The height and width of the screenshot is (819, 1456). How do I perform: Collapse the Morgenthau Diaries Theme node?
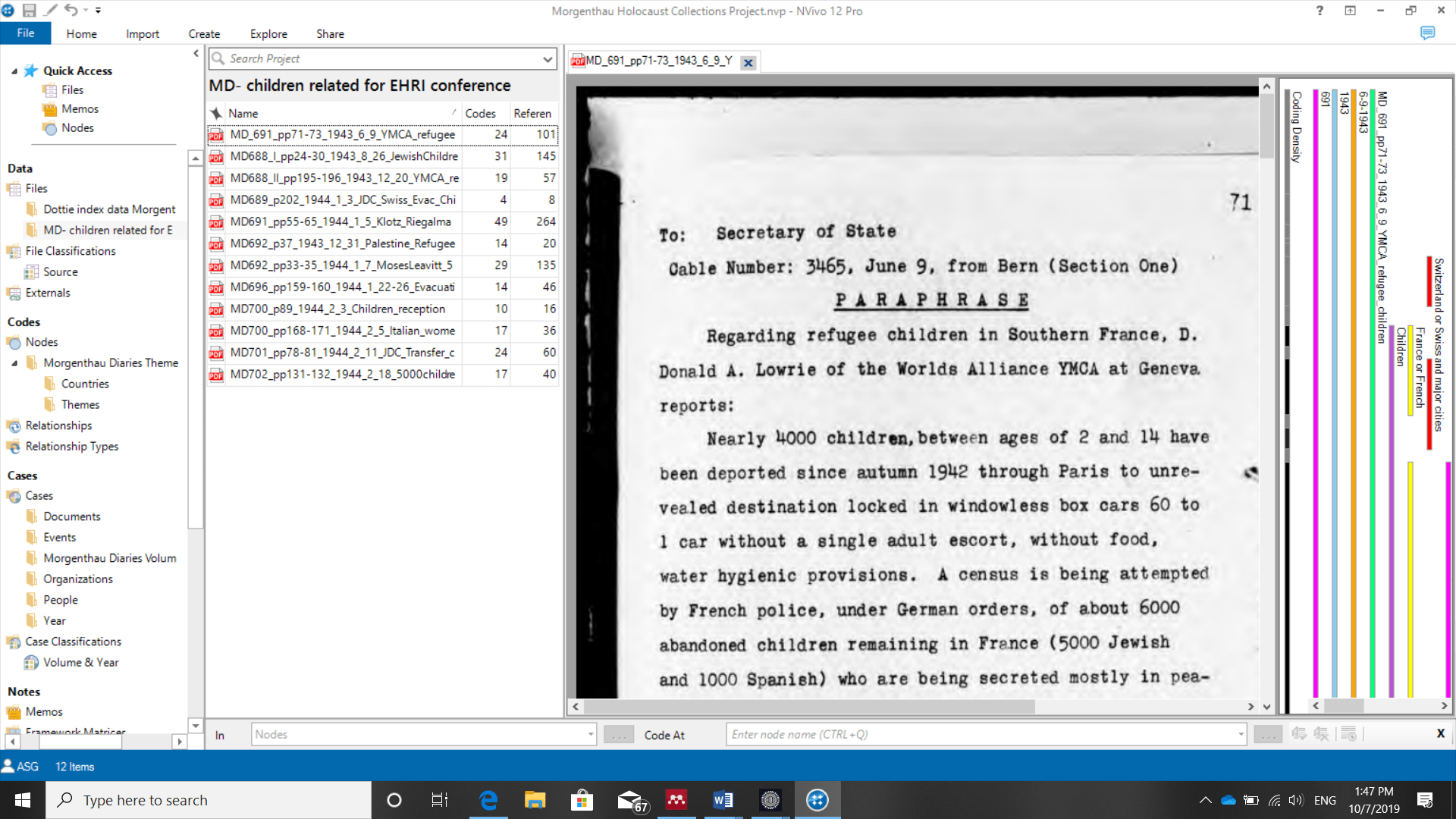point(14,362)
